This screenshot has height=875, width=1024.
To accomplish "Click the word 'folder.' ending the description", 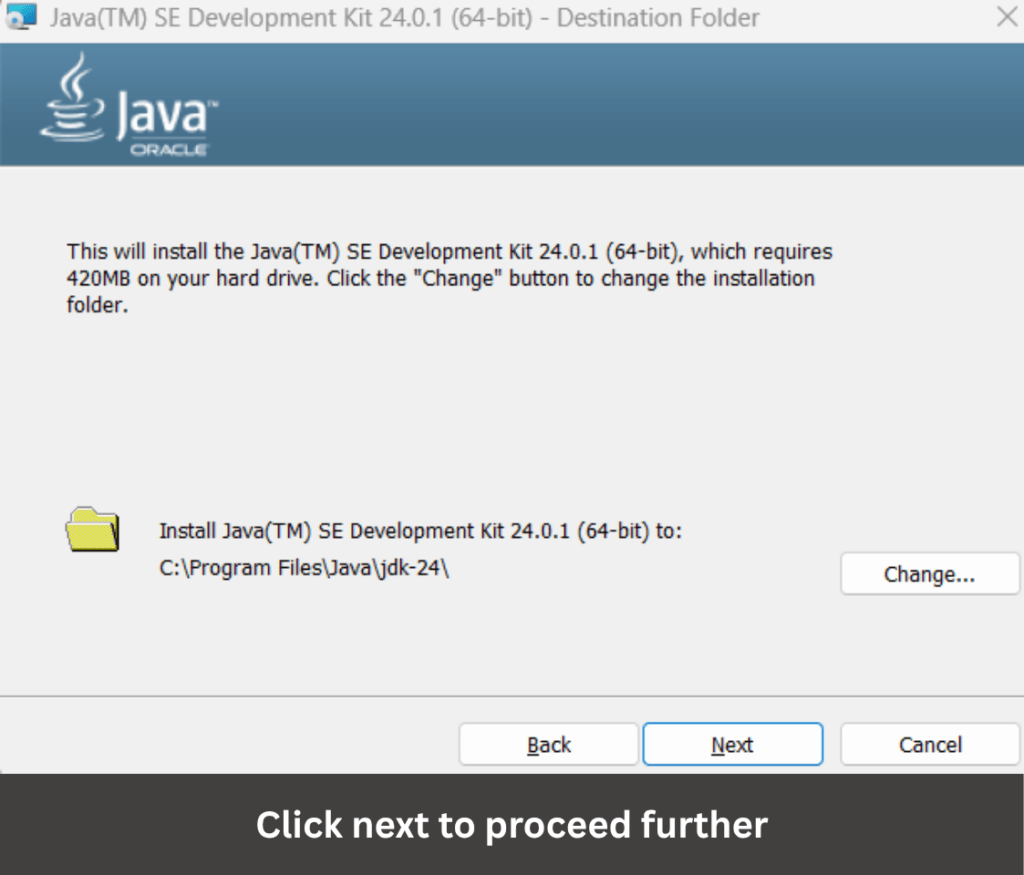I will [x=97, y=305].
